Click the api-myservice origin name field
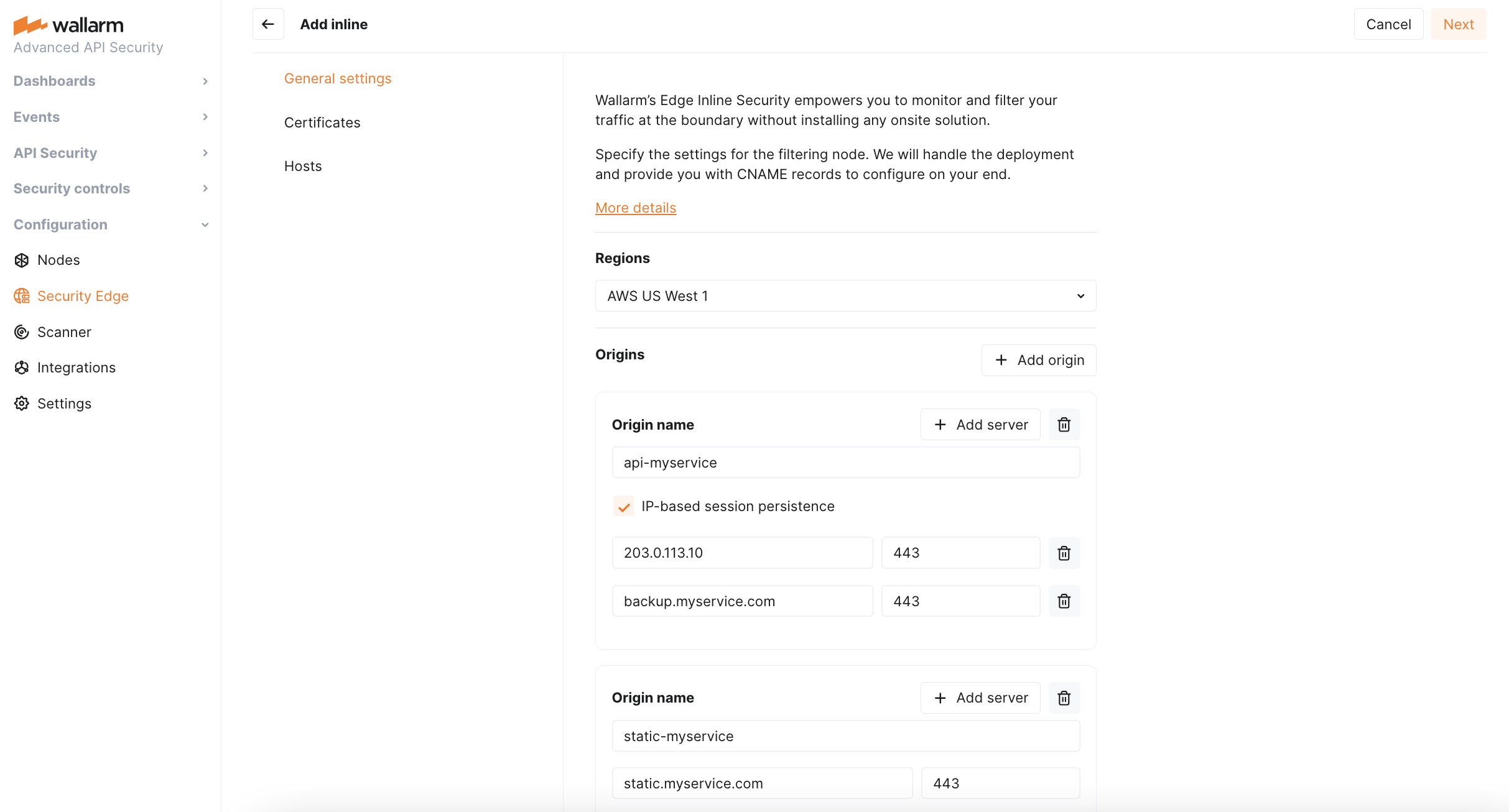This screenshot has width=1509, height=812. [845, 463]
